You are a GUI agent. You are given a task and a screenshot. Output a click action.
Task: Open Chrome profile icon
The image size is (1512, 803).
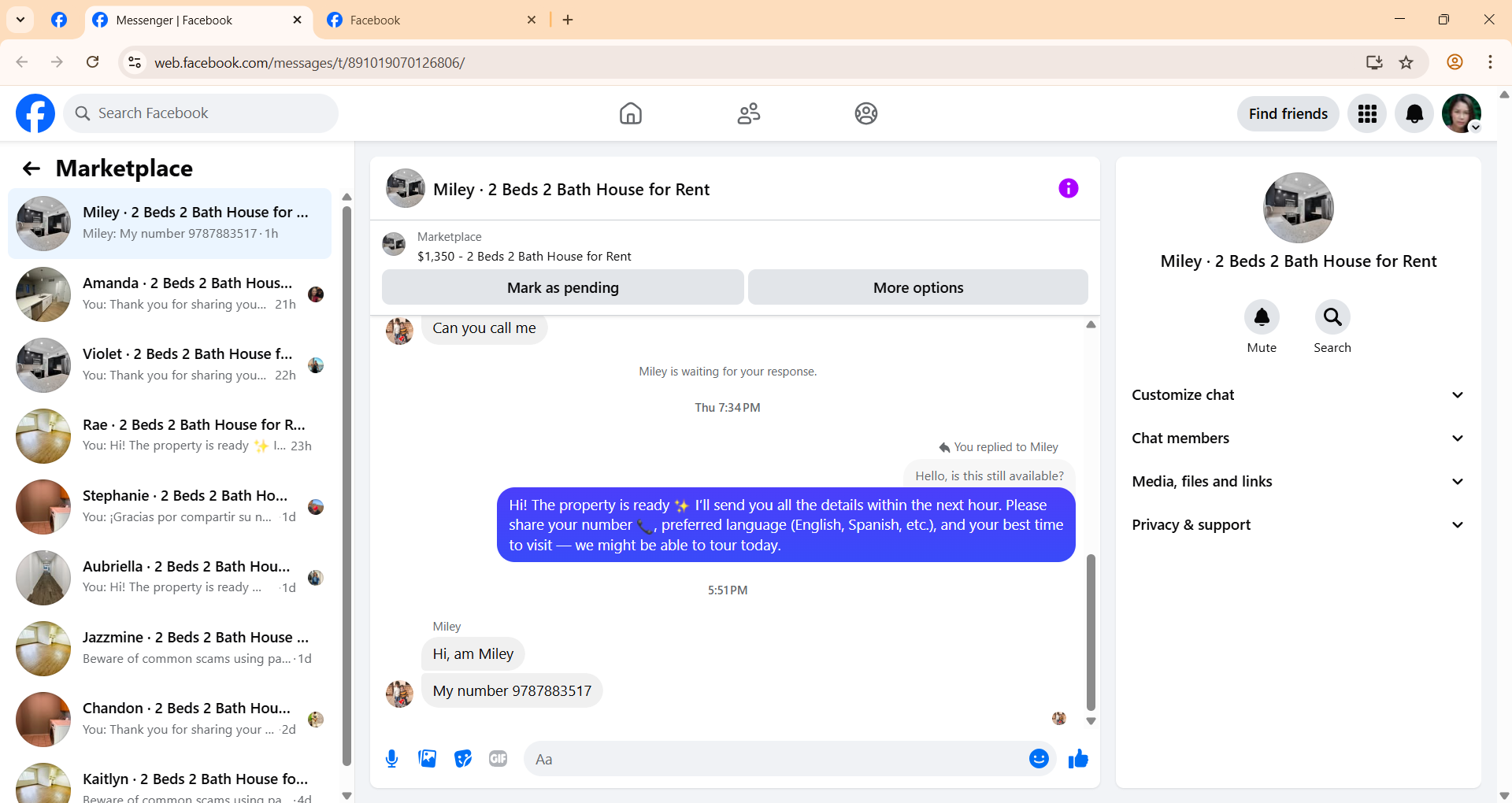[1455, 62]
